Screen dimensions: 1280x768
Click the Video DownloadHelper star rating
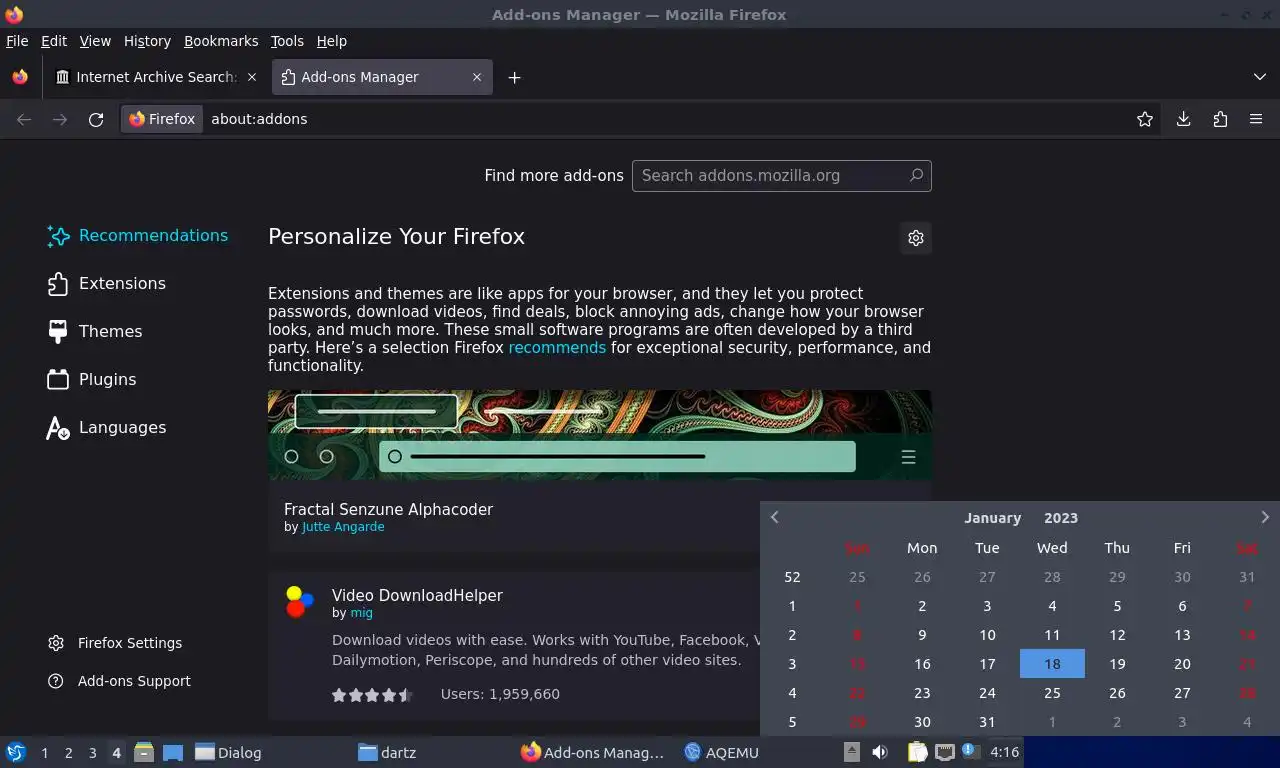tap(372, 694)
